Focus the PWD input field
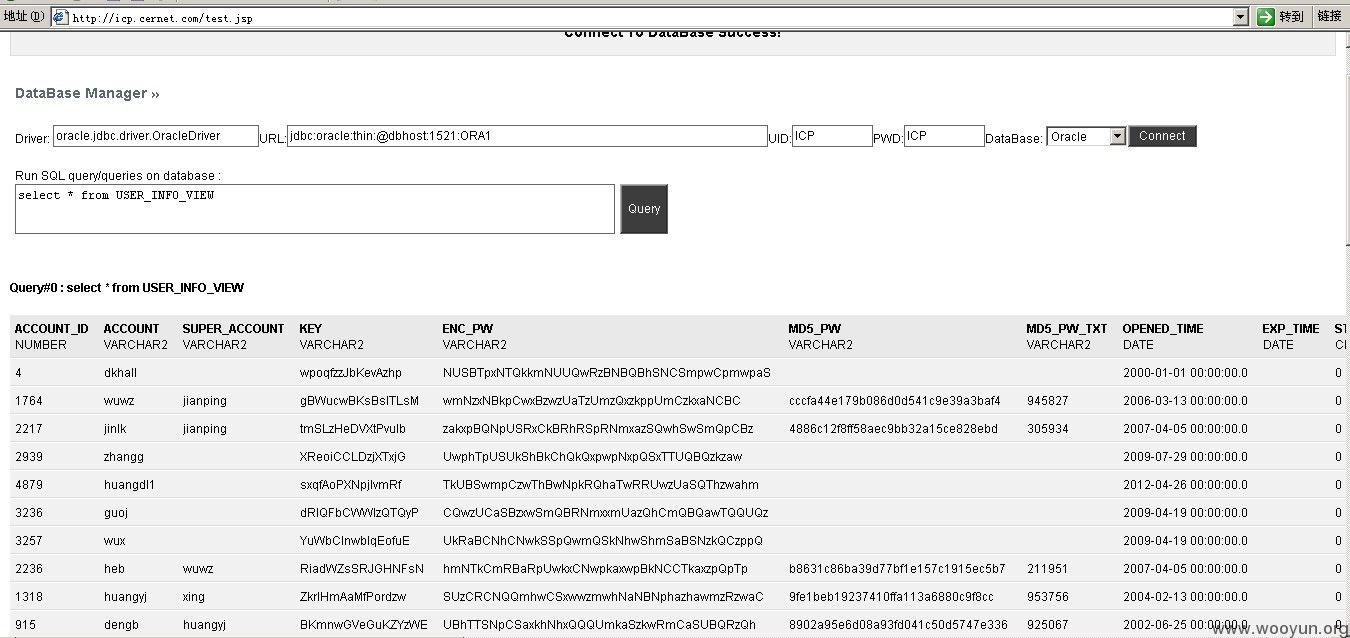Viewport: 1350px width, 638px height. click(944, 136)
